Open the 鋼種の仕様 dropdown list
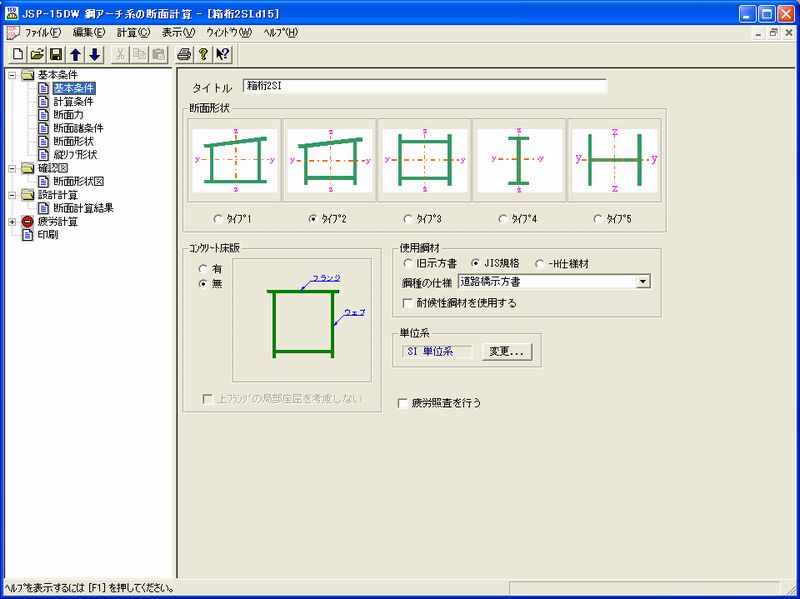The width and height of the screenshot is (800, 599). click(x=642, y=282)
